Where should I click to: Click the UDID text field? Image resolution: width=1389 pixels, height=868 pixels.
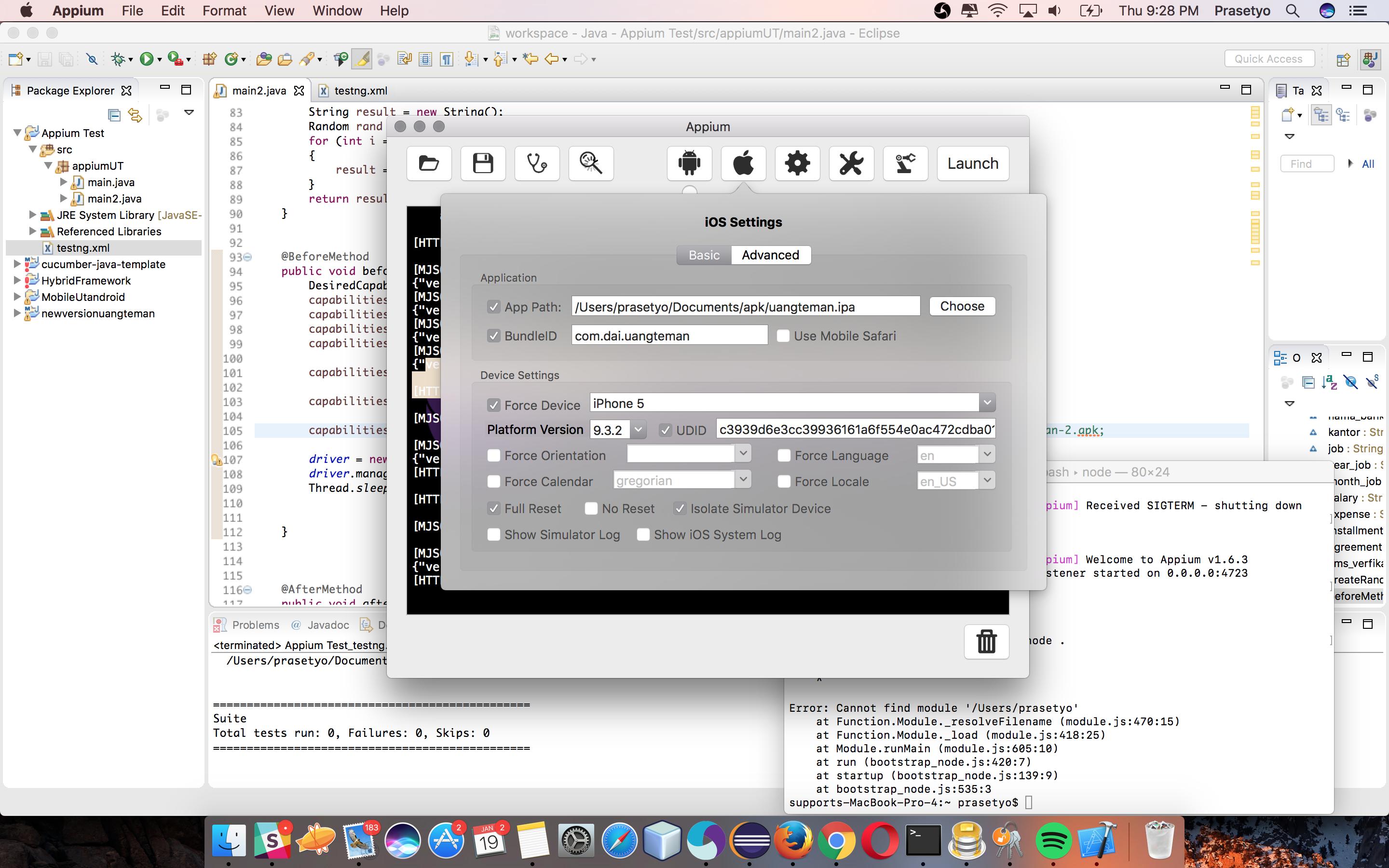point(856,429)
